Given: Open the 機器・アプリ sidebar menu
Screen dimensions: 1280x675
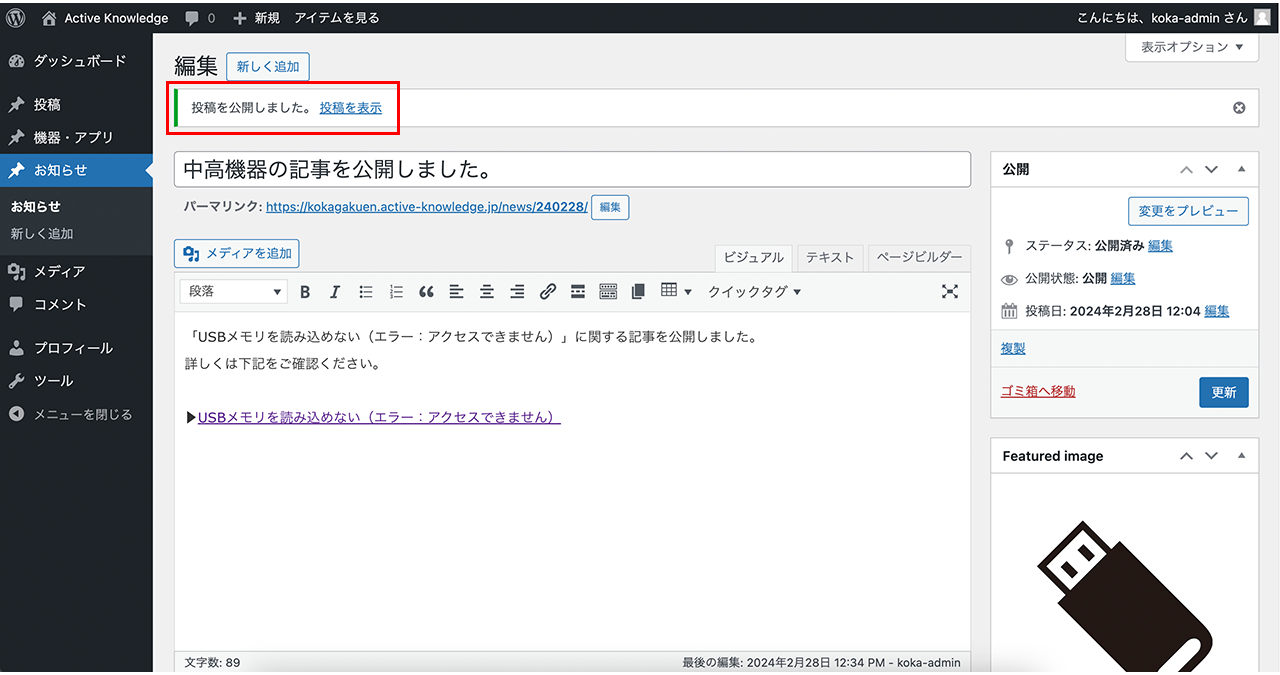Looking at the screenshot, I should 76,138.
